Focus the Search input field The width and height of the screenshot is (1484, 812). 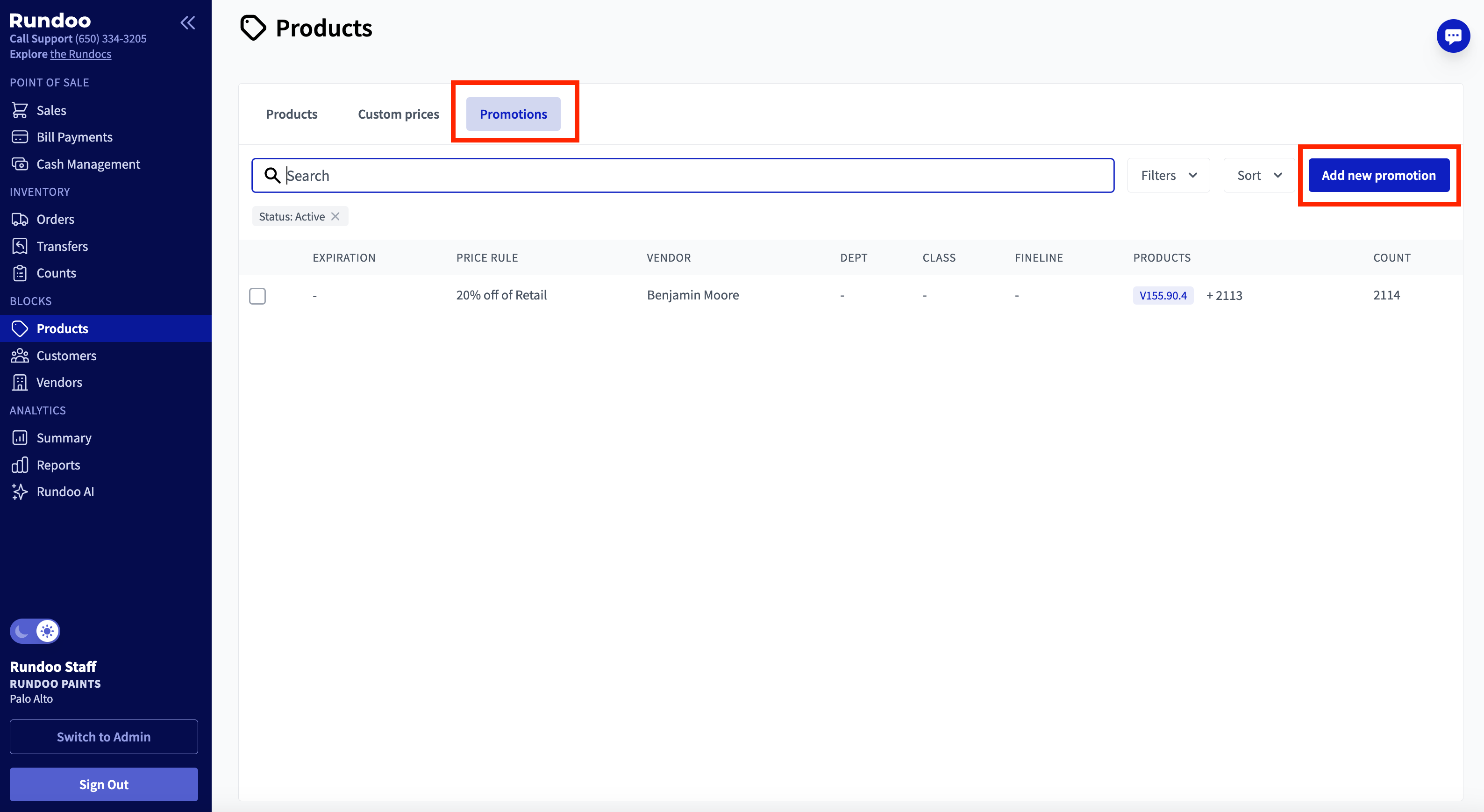(683, 175)
